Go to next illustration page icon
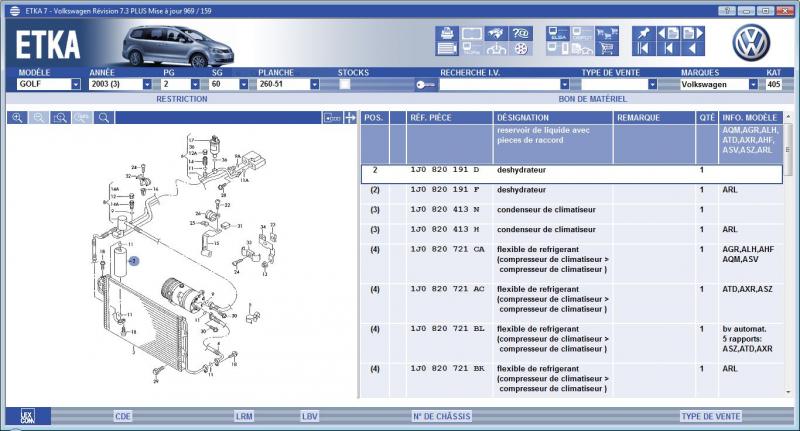Viewport: 800px width, 431px height. (693, 34)
